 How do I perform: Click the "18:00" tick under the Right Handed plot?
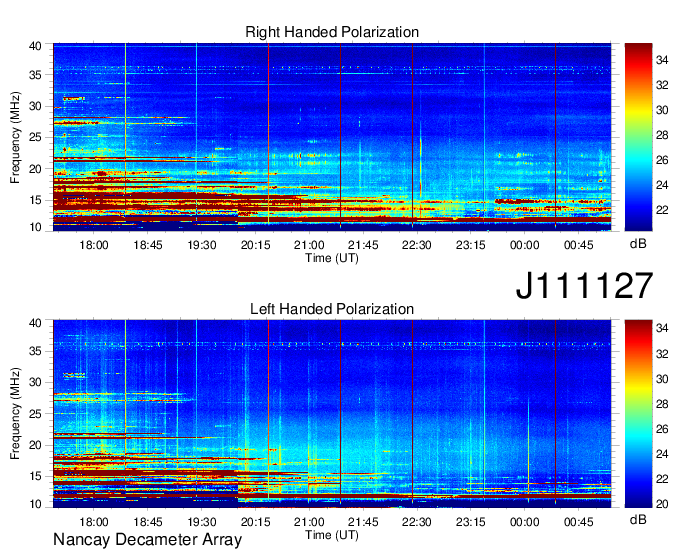point(94,245)
